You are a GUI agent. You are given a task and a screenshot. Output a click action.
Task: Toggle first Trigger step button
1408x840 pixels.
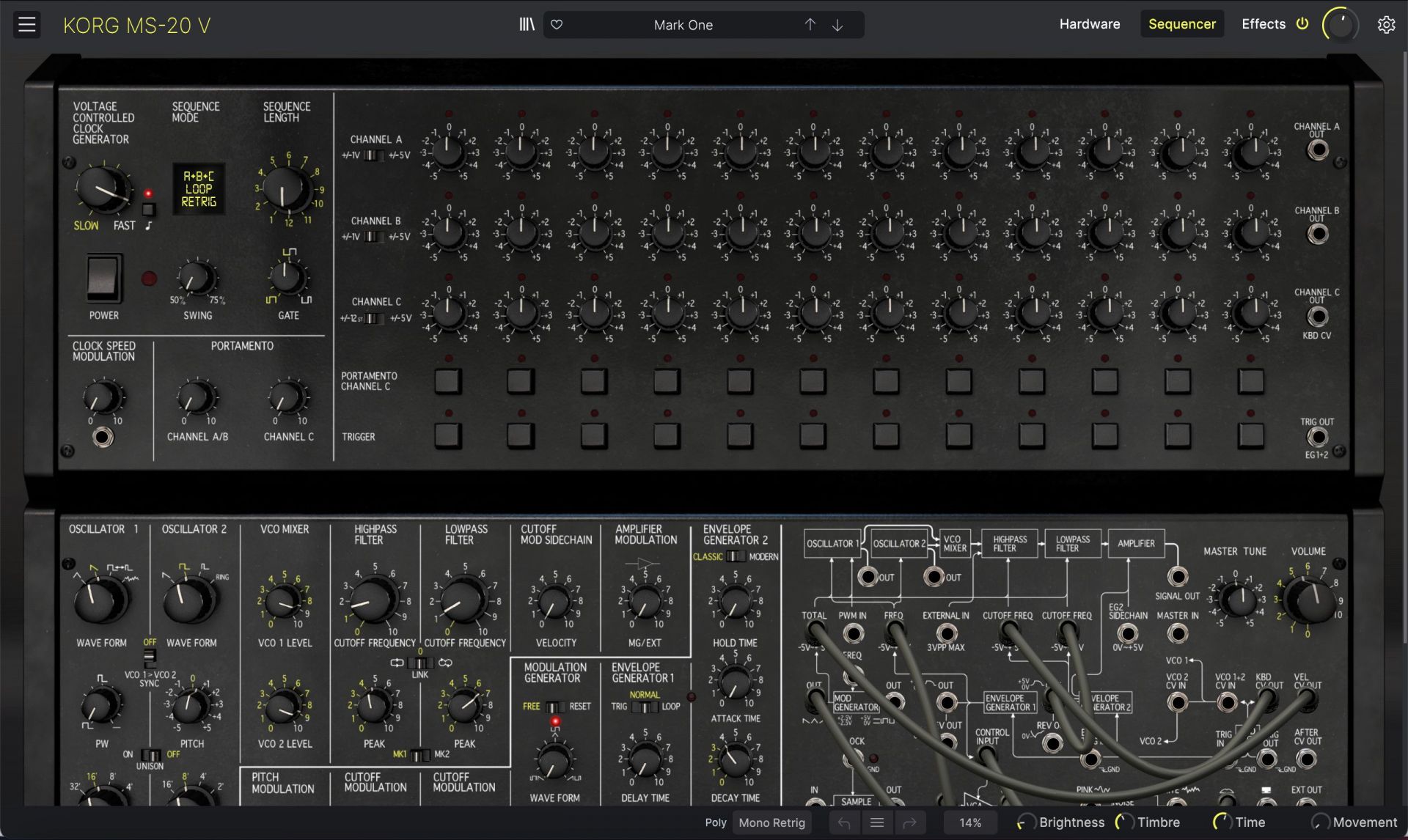(448, 435)
